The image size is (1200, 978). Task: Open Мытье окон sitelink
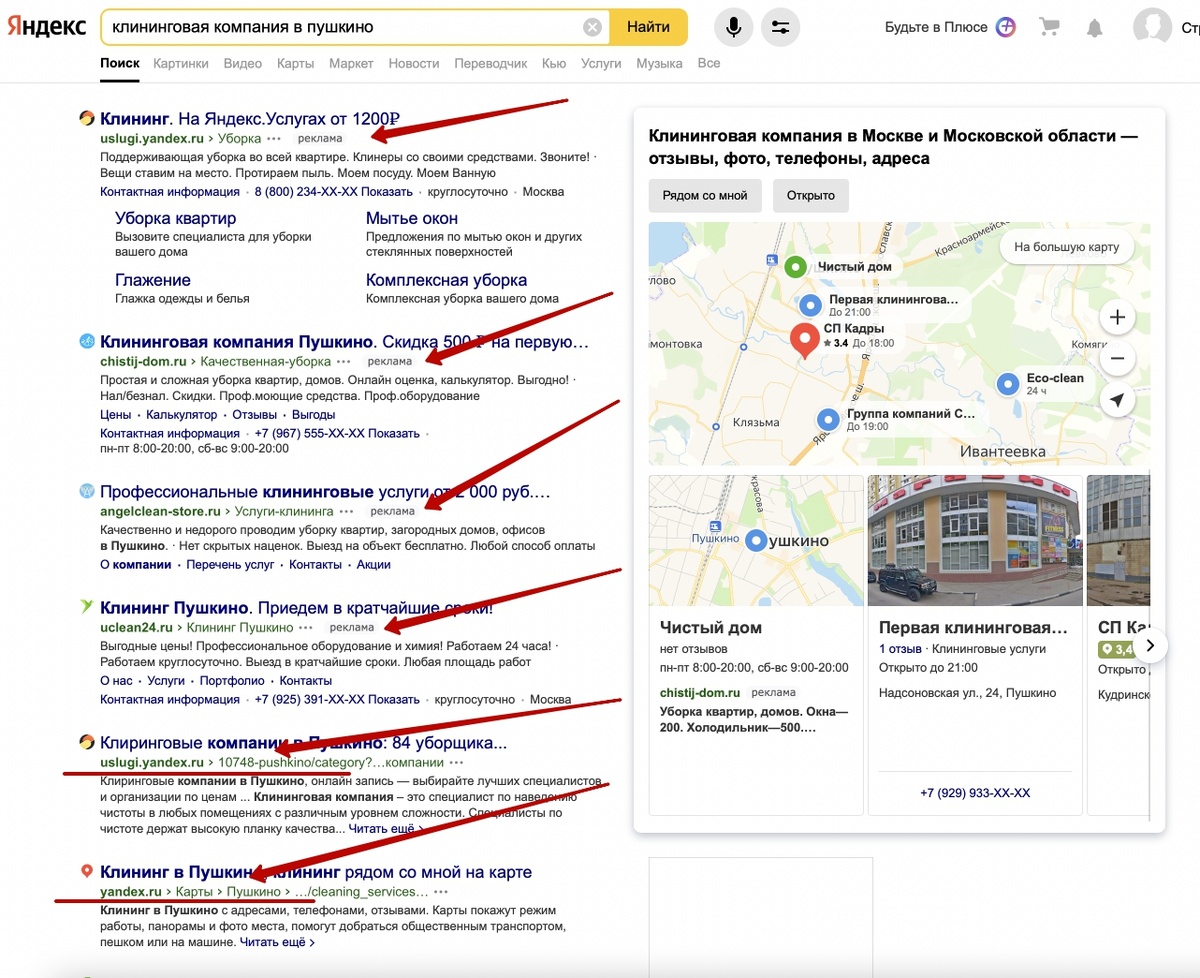[412, 218]
